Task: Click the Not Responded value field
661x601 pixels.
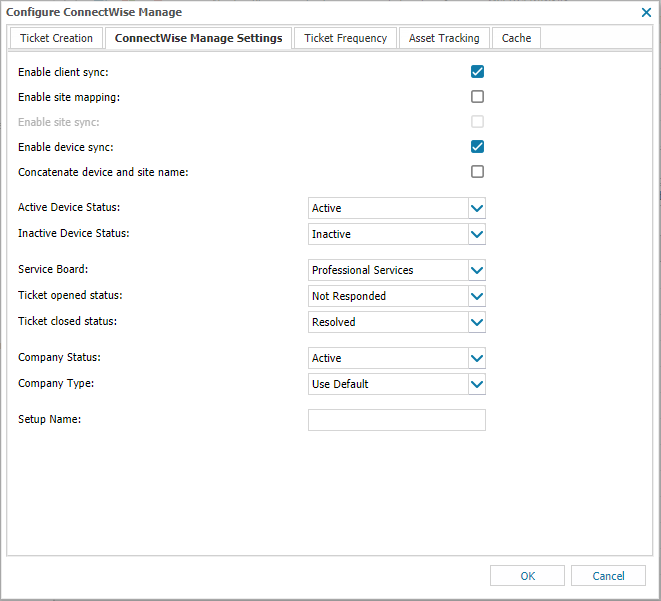Action: pos(388,296)
